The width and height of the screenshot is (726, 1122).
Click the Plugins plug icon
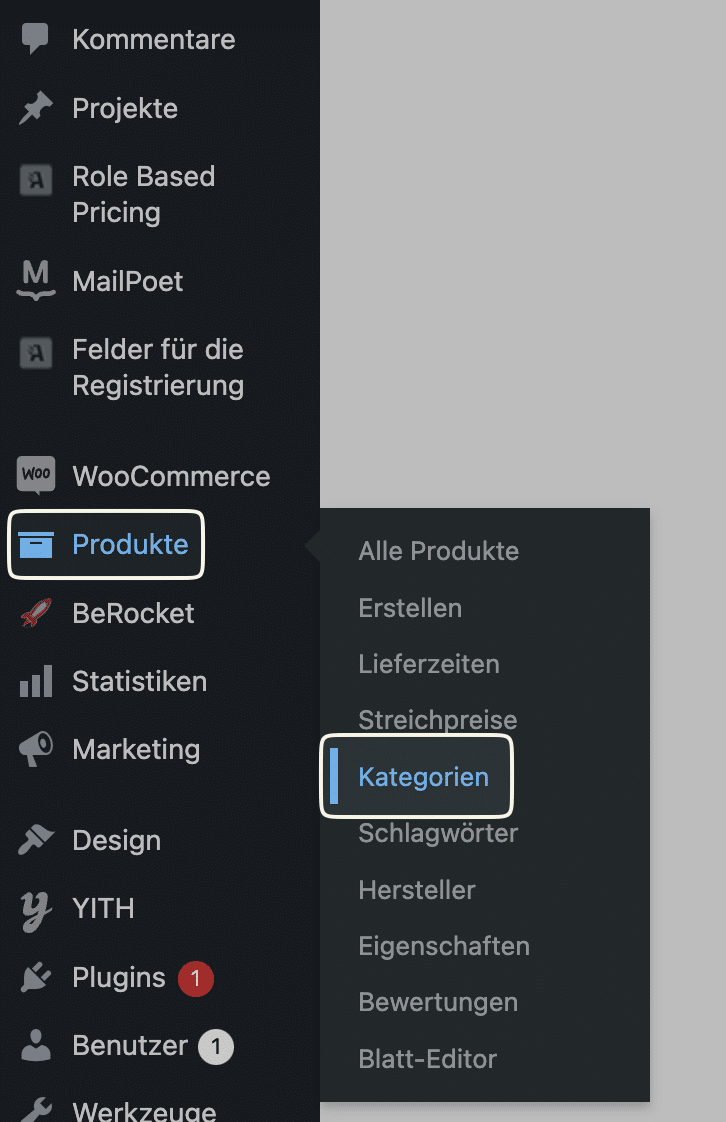36,977
